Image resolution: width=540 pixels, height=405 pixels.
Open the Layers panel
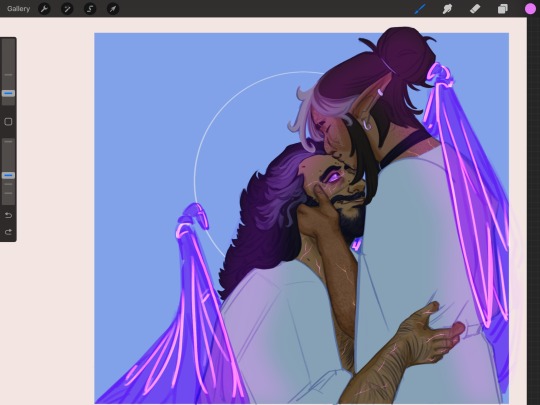[502, 9]
